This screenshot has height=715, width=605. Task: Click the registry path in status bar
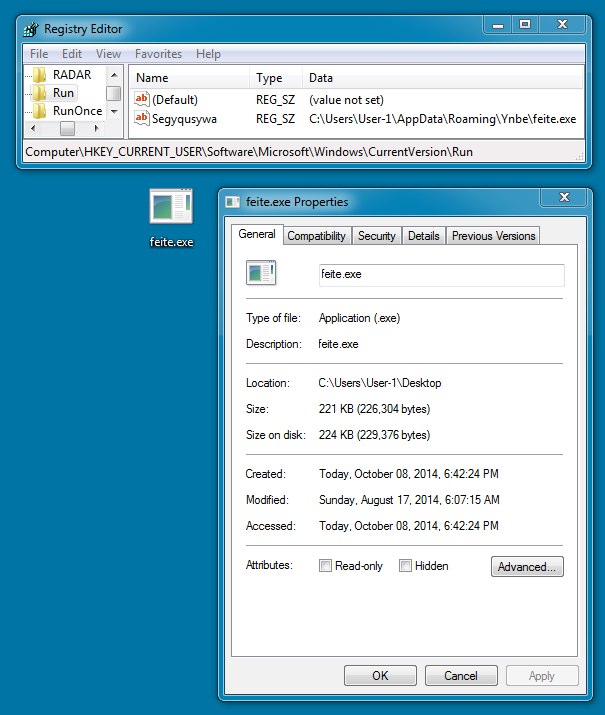[x=249, y=152]
